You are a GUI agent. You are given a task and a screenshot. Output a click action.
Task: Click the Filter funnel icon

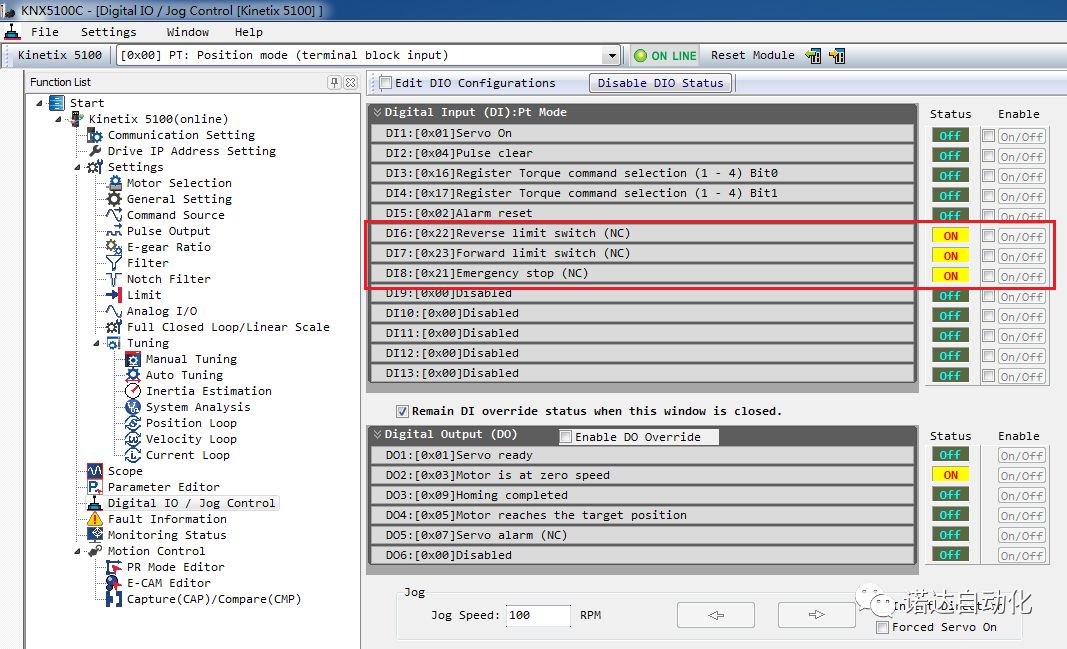pos(114,263)
